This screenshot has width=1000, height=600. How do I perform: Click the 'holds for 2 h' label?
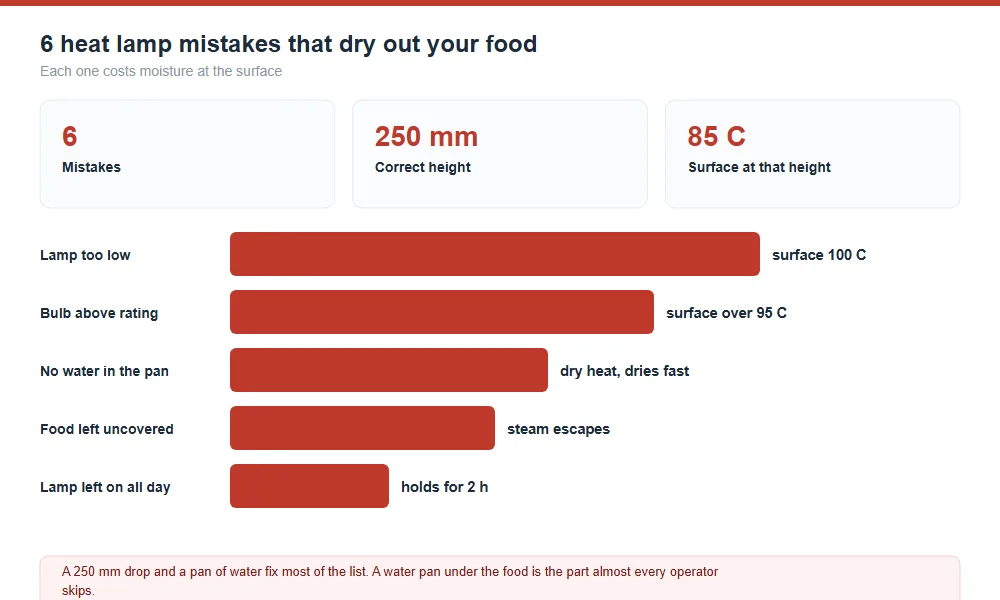(x=445, y=487)
